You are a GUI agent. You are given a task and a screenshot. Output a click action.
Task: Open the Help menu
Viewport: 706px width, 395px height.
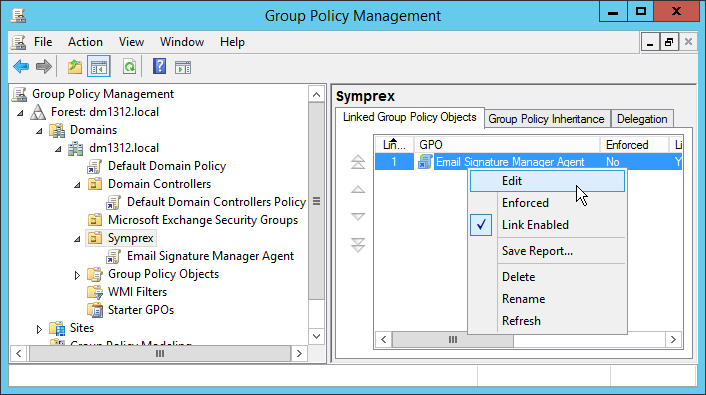tap(232, 42)
